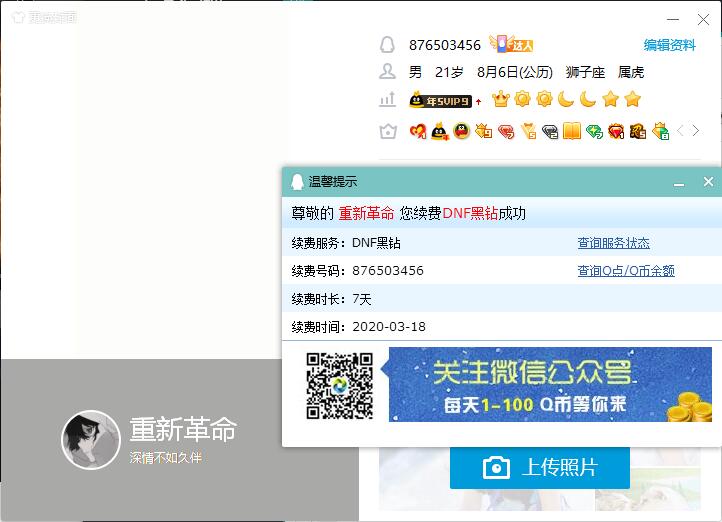This screenshot has width=722, height=522.
Task: Close the profile window
Action: [703, 19]
